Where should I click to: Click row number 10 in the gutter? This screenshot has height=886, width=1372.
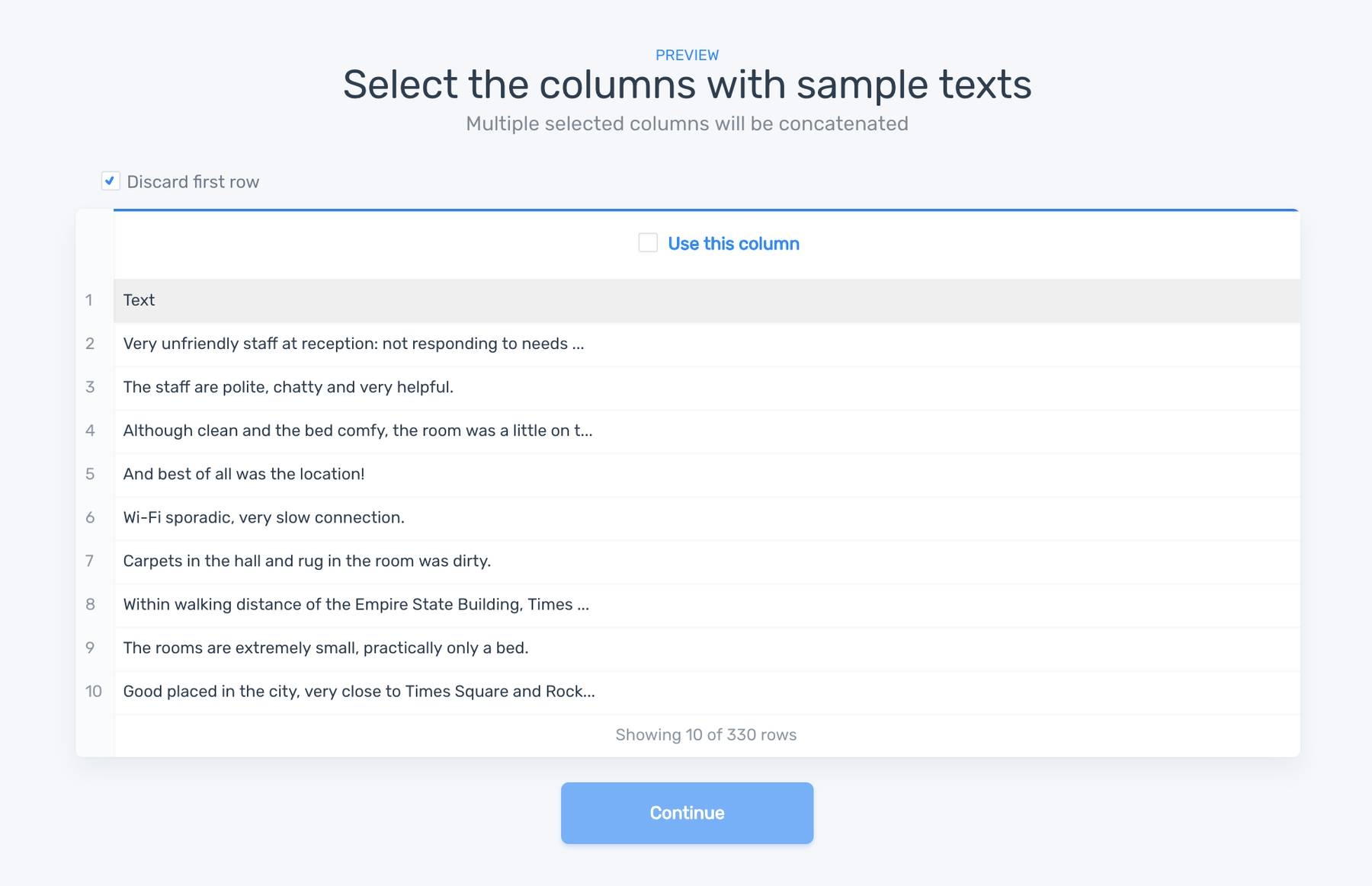coord(94,691)
